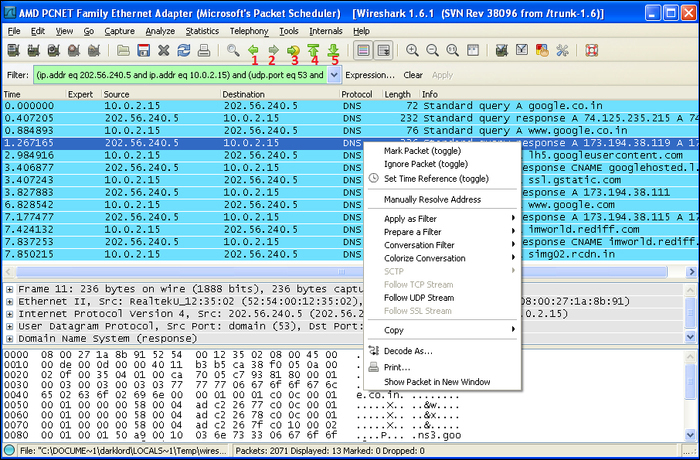Screen dimensions: 700x460
Task: Zoom in on packet text
Action: click(x=412, y=50)
